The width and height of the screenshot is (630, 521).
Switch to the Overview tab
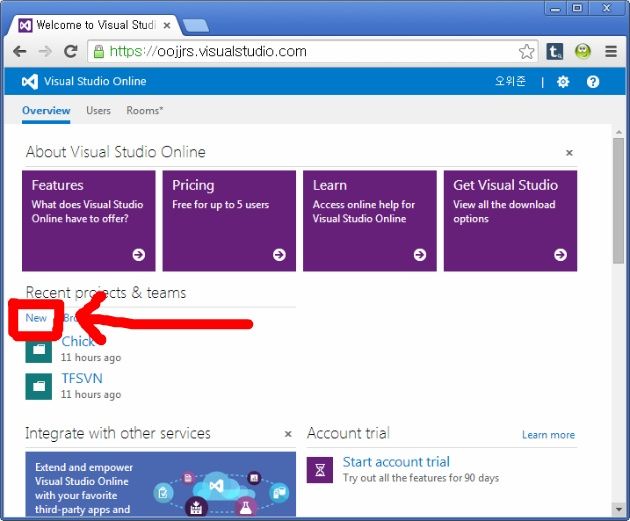point(46,110)
